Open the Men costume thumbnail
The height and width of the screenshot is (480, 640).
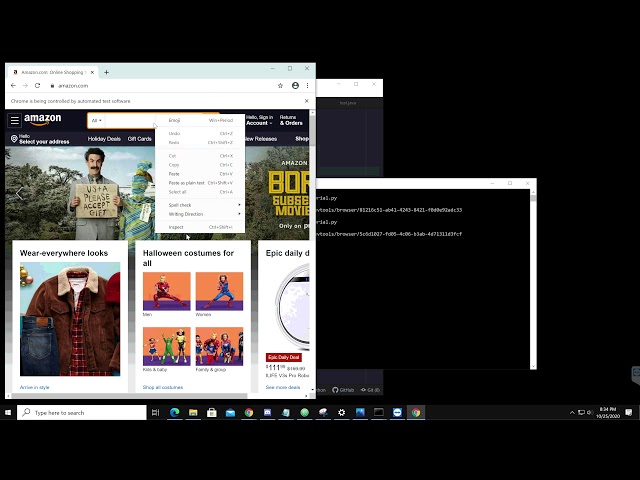point(167,291)
